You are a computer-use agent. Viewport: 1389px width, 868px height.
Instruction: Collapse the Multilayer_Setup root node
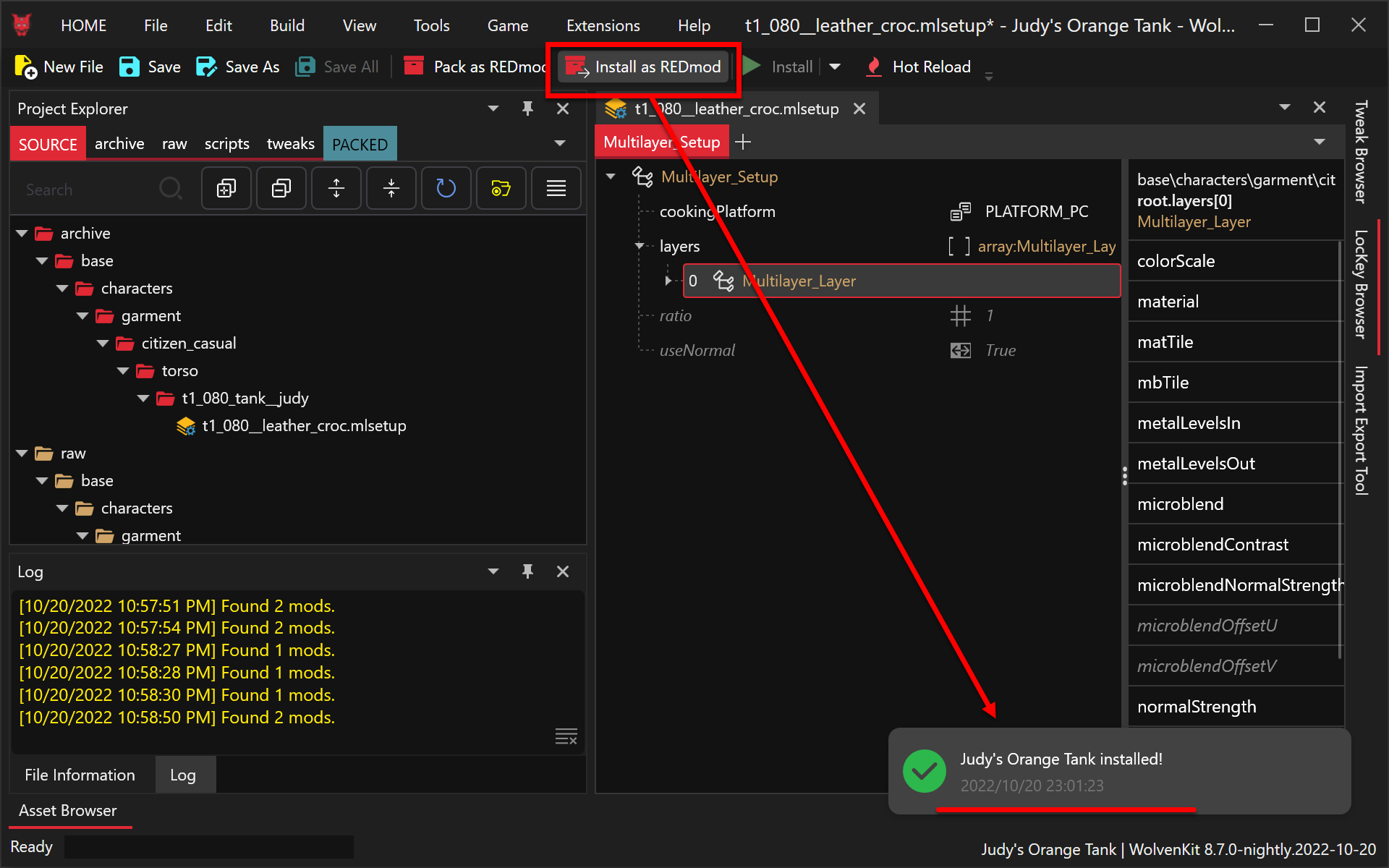611,176
